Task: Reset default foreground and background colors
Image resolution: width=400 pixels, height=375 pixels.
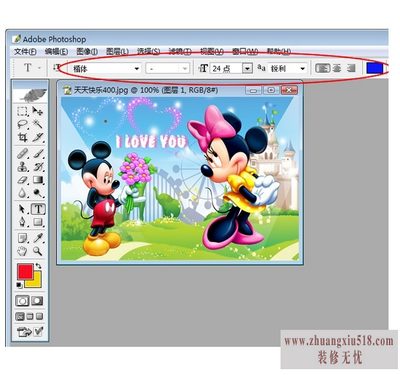Action: [19, 285]
